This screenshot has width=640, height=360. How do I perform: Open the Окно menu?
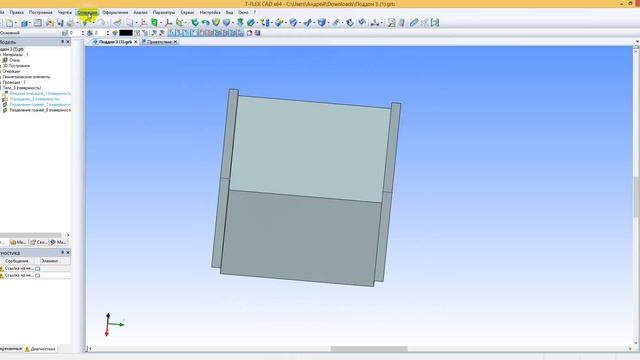point(243,13)
